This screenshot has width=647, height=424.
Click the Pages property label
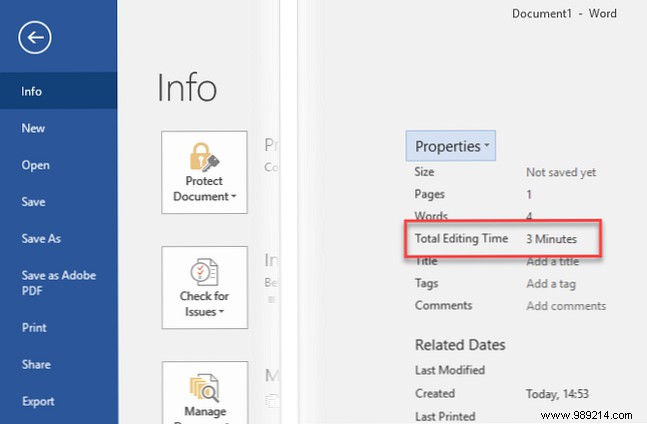430,194
